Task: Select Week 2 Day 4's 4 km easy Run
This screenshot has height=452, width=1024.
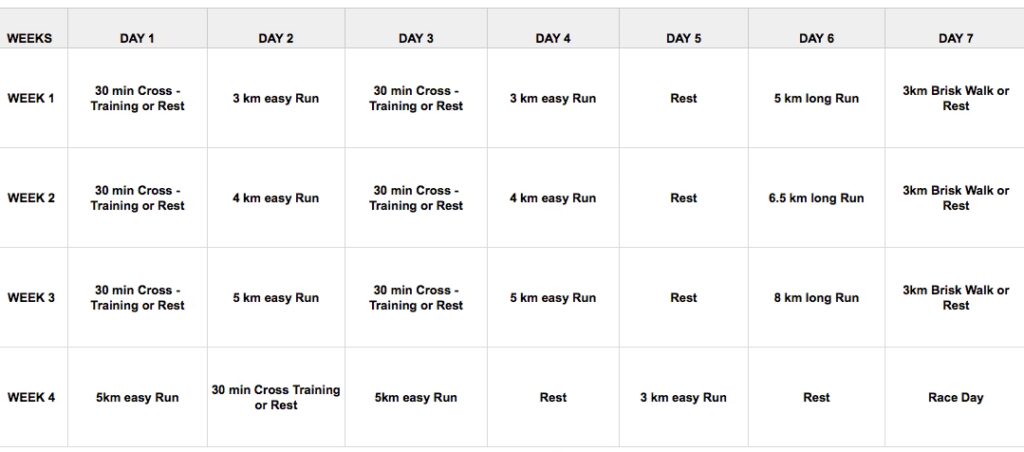Action: [x=553, y=198]
